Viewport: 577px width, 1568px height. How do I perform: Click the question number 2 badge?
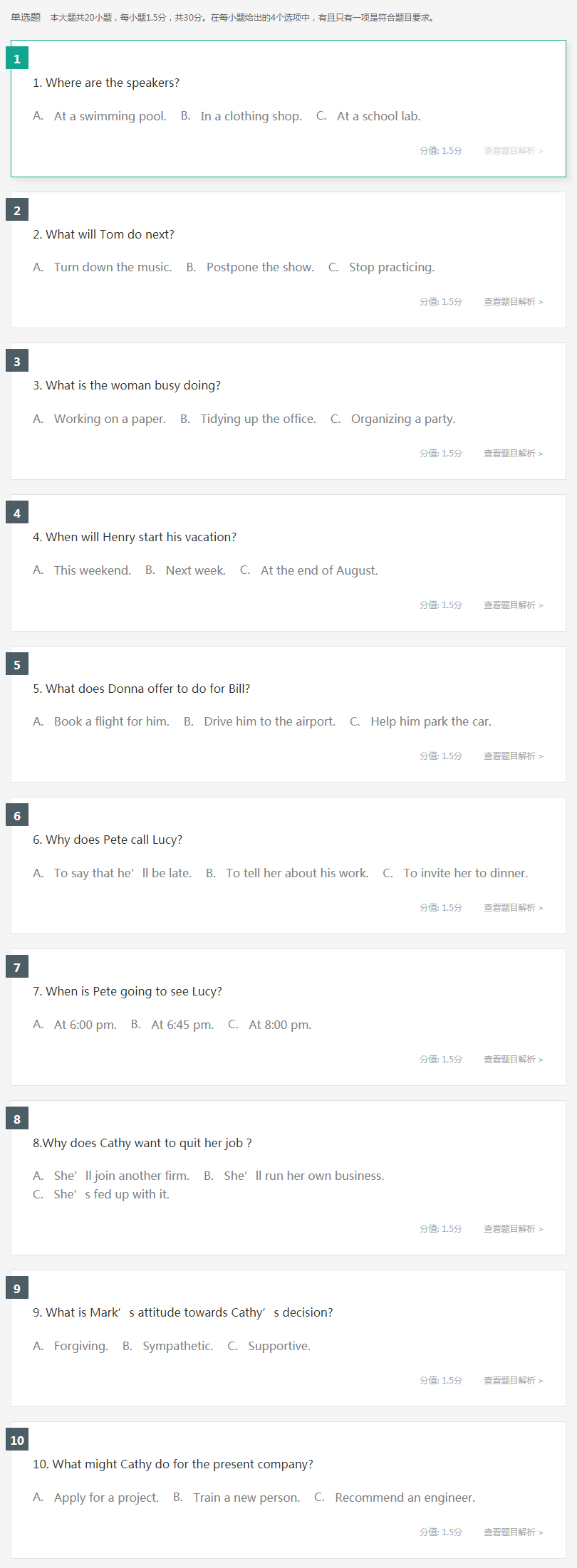(17, 210)
